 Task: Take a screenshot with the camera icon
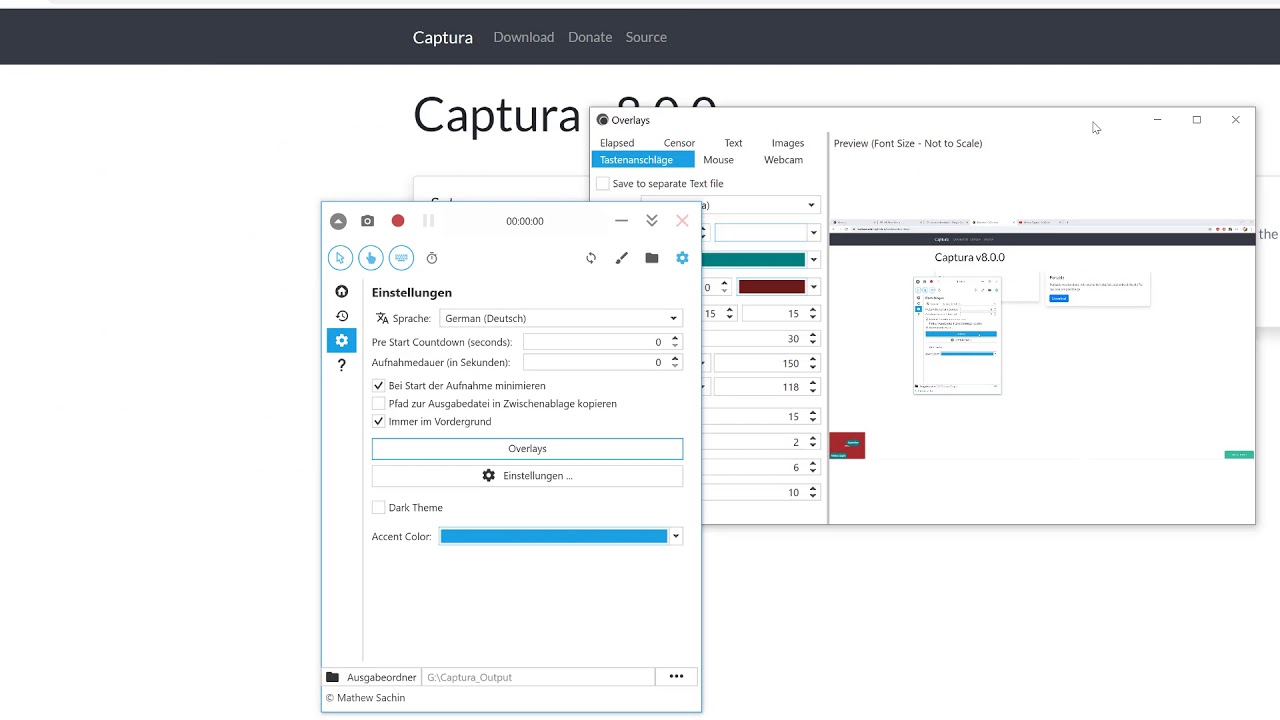pos(367,221)
